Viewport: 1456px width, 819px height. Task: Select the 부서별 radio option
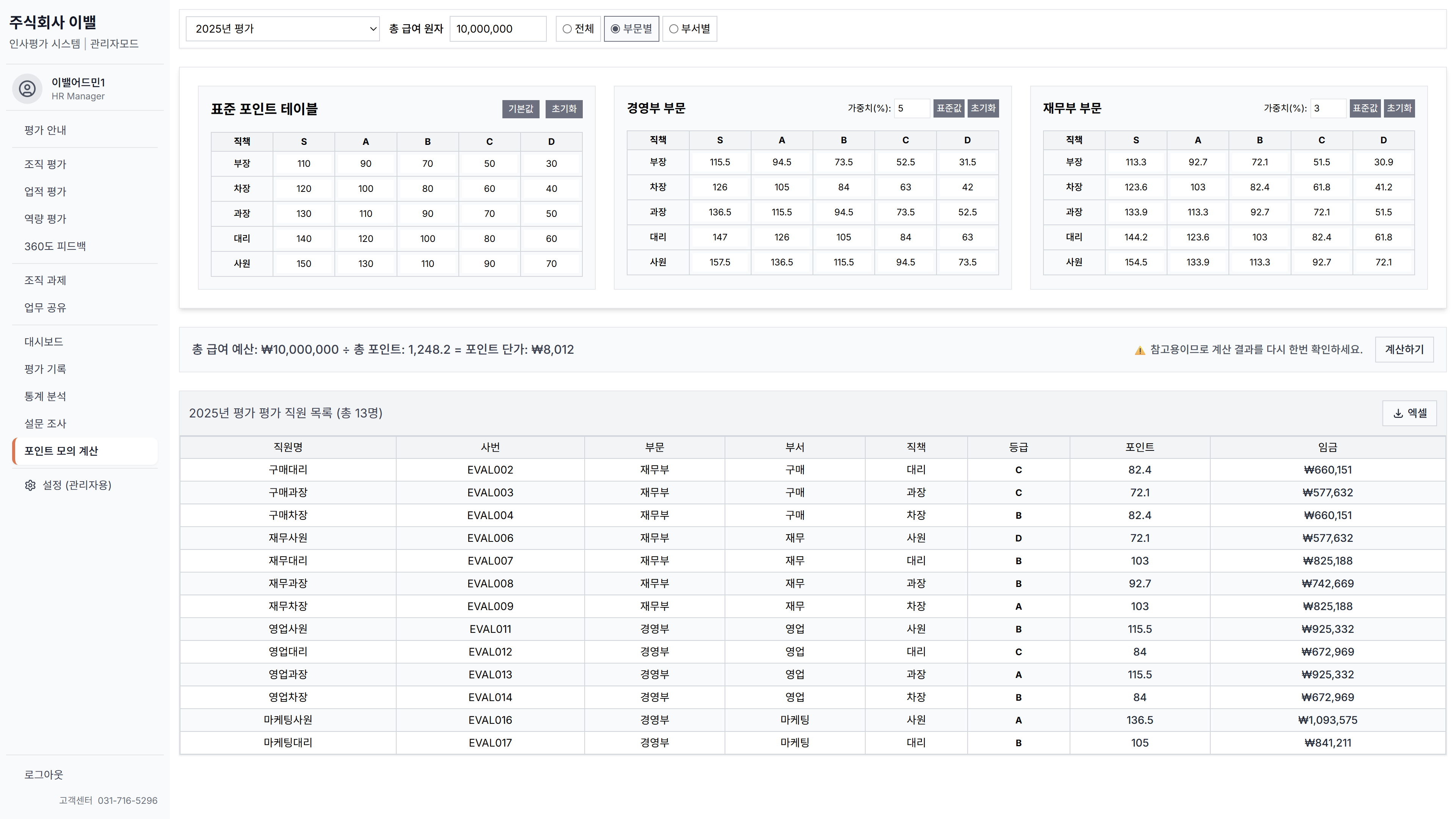(x=674, y=29)
